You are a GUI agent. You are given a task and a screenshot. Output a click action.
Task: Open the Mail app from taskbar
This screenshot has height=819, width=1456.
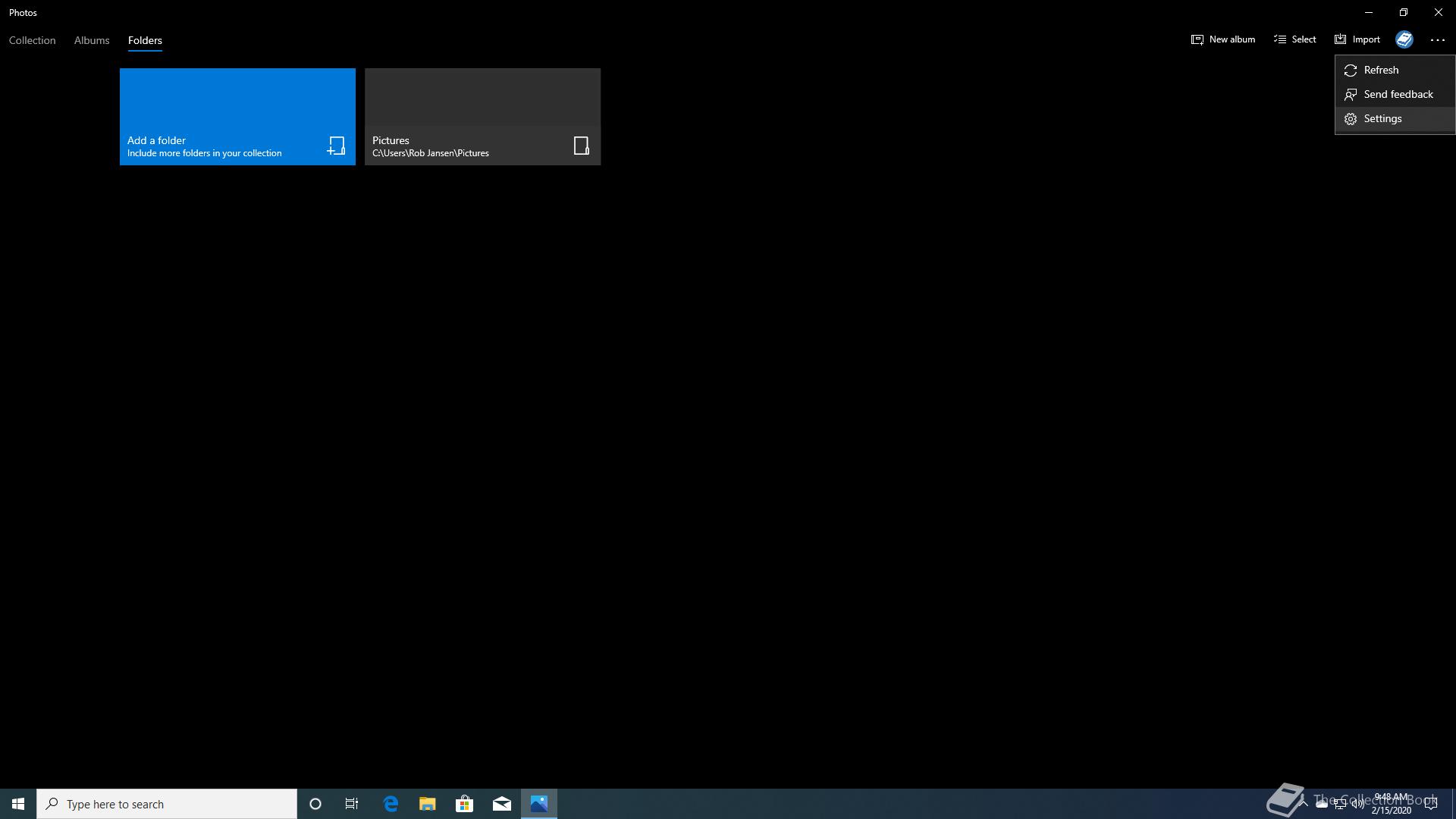(x=502, y=804)
